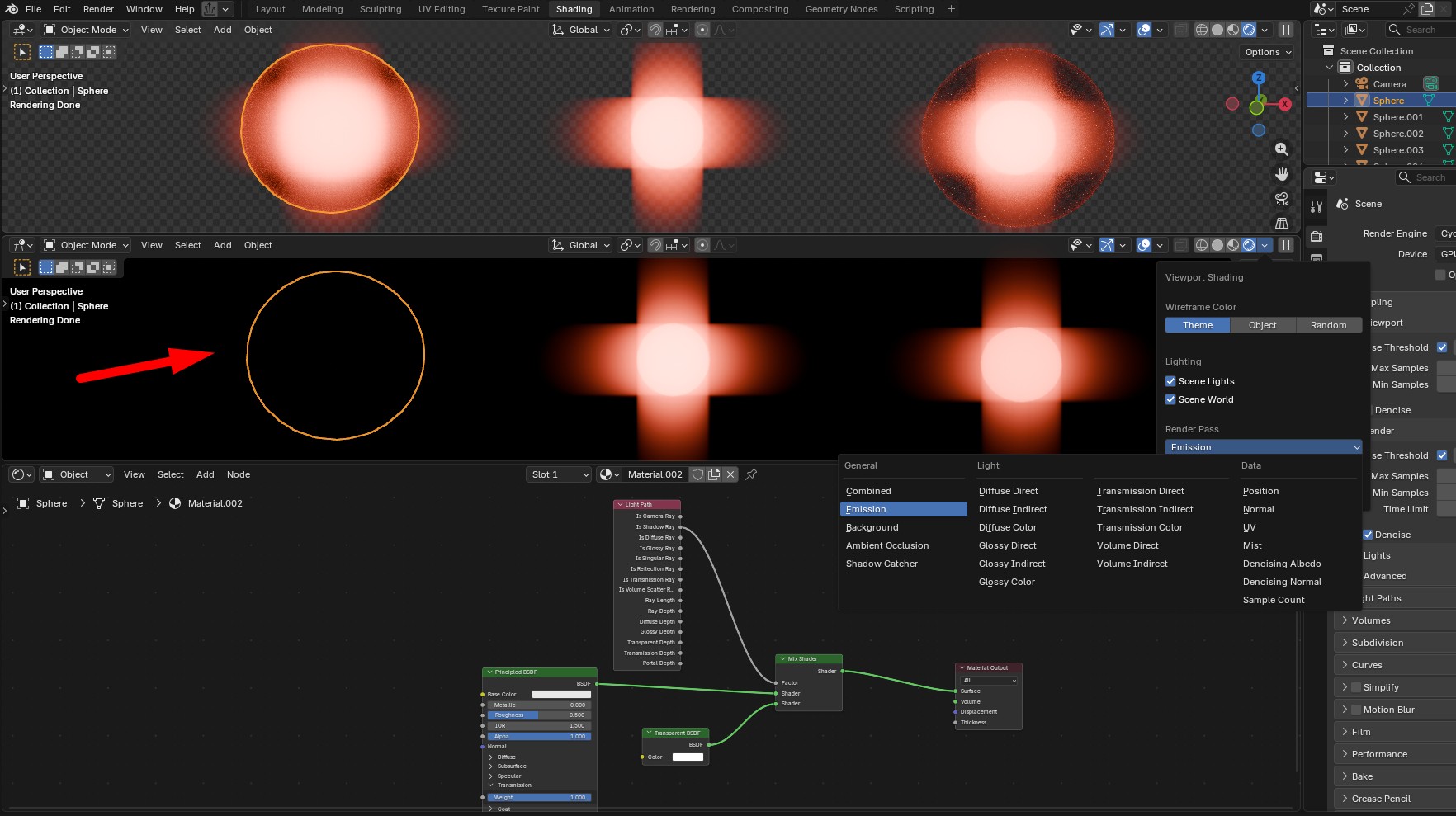Open Render Pass Emission dropdown
Screen dimensions: 1456x816
tap(1263, 447)
